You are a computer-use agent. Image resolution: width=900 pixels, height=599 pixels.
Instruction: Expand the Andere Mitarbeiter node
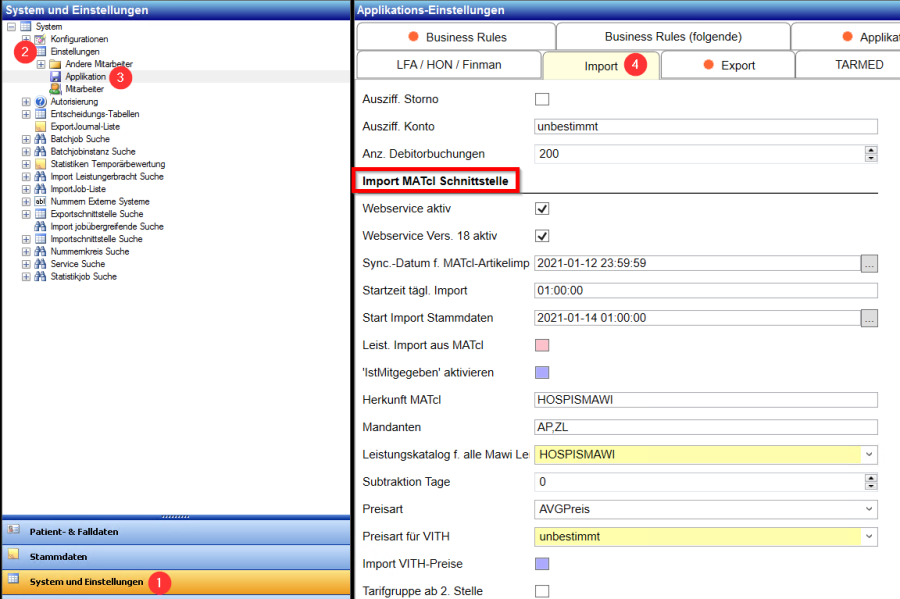pyautogui.click(x=41, y=64)
